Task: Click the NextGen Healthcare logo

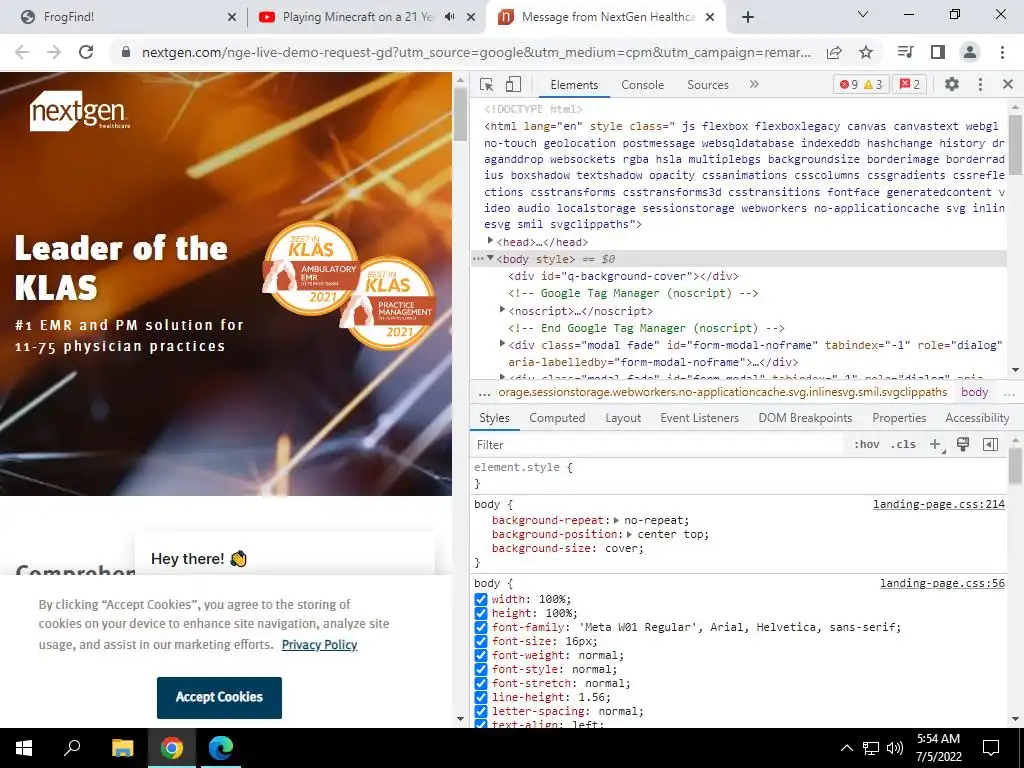Action: (80, 111)
